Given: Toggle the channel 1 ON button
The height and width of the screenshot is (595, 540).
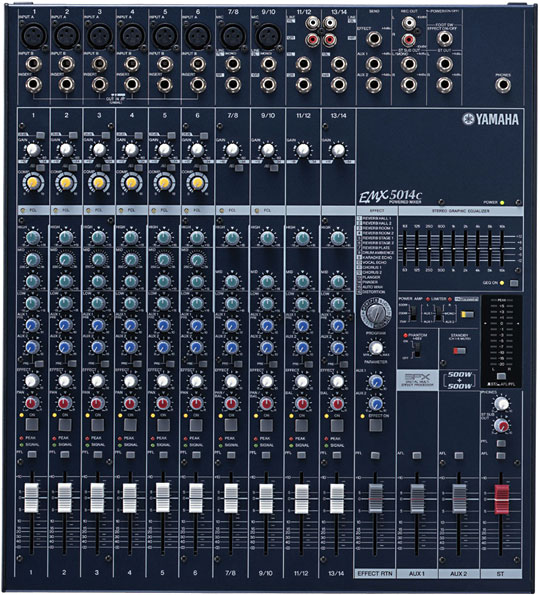Looking at the screenshot, I should [x=32, y=425].
